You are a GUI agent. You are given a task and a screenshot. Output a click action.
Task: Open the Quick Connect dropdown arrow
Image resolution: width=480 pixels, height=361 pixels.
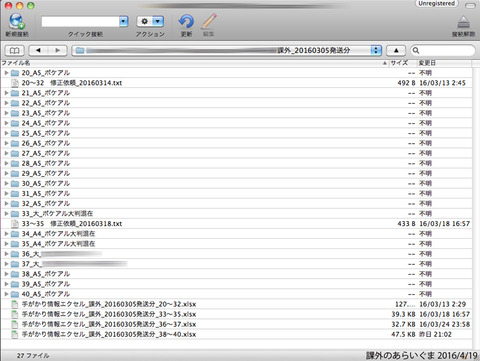pos(124,21)
